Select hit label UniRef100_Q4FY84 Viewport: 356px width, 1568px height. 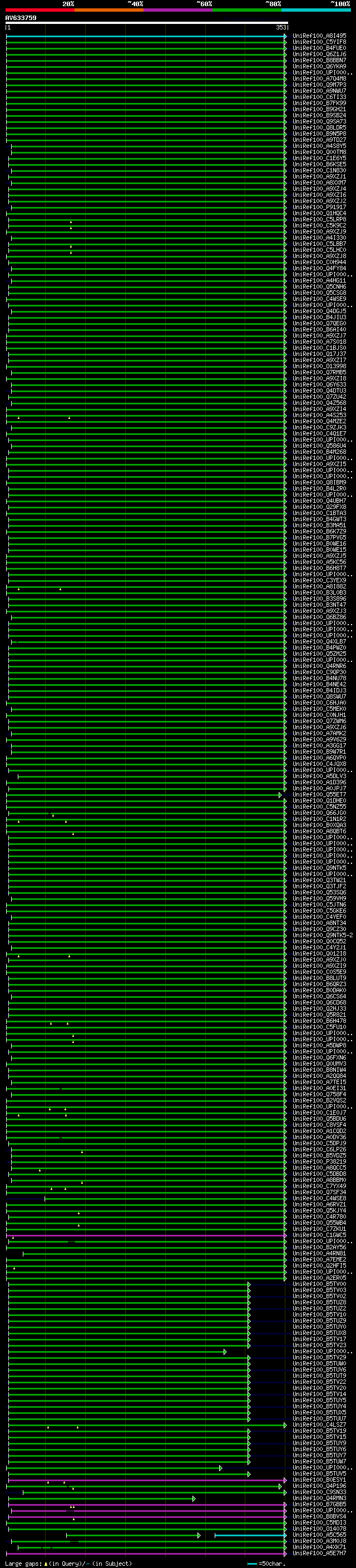[x=319, y=269]
